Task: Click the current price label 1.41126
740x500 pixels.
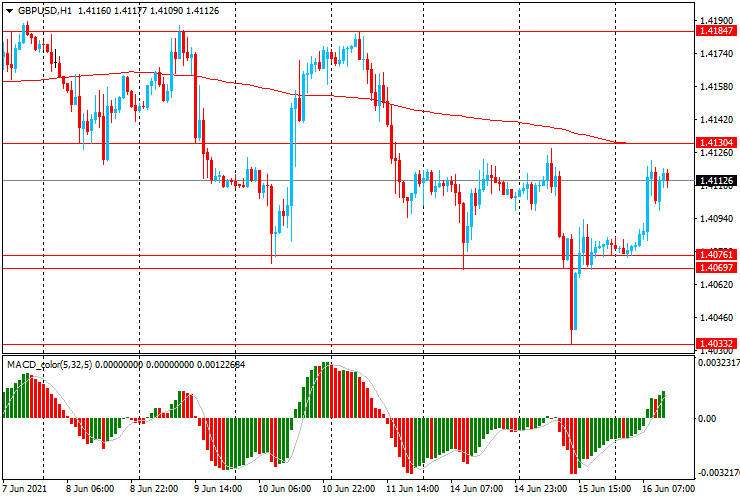Action: (x=716, y=181)
